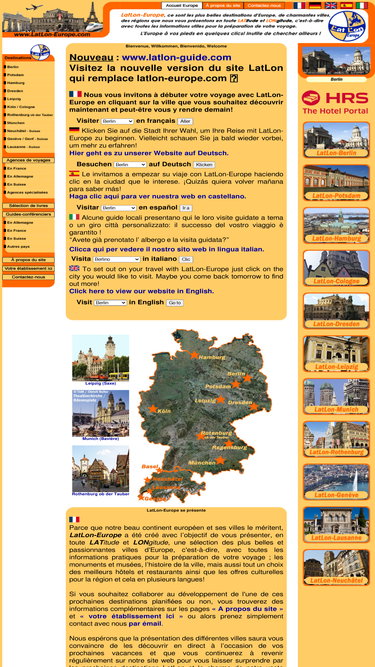This screenshot has height=667, width=375.
Task: Select the UK flag in header
Action: pyautogui.click(x=331, y=5)
